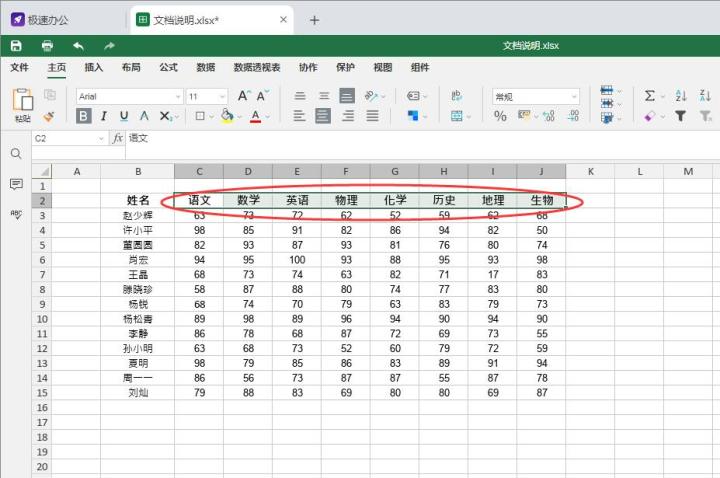Screen dimensions: 720x478
Task: Click the copy style brush icon
Action: click(49, 117)
